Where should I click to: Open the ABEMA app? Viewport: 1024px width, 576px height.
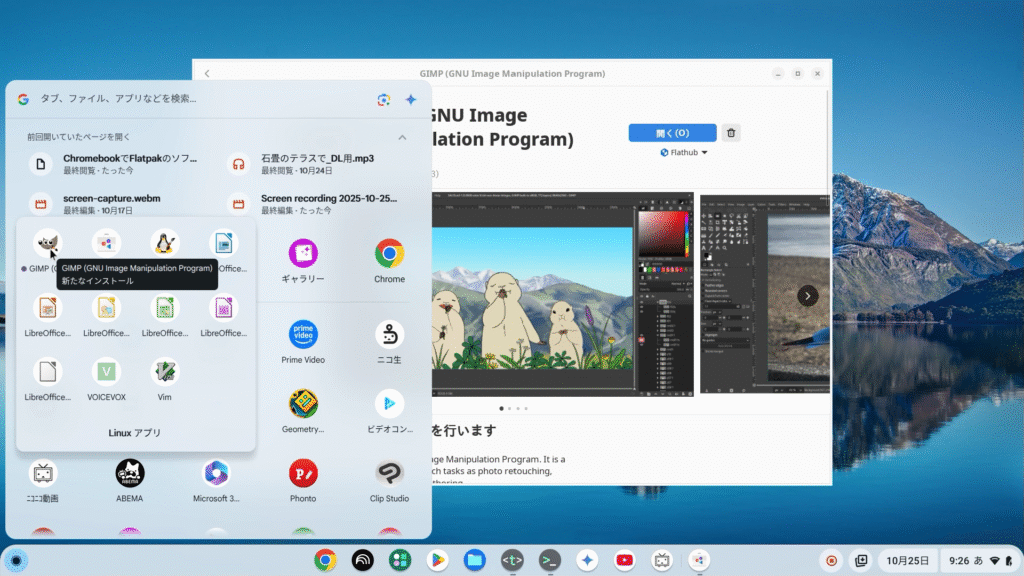130,473
